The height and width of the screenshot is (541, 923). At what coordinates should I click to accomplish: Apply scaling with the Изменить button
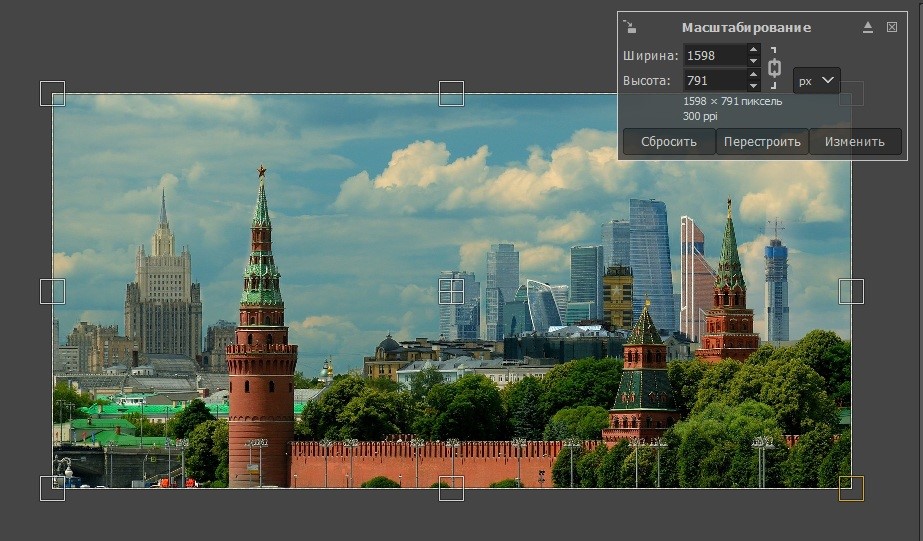855,141
